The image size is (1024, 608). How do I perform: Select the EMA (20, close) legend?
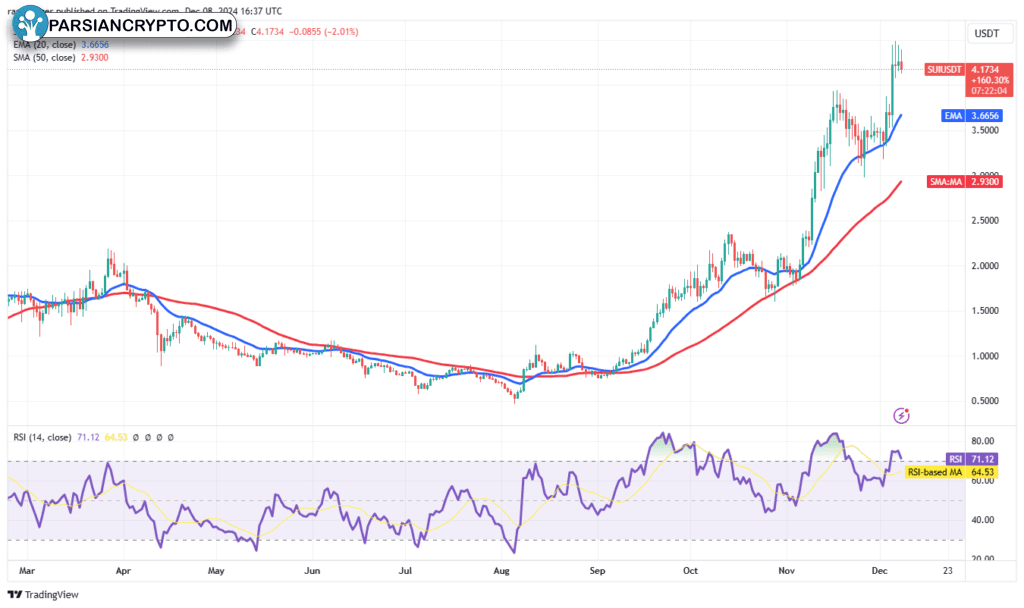[61, 44]
